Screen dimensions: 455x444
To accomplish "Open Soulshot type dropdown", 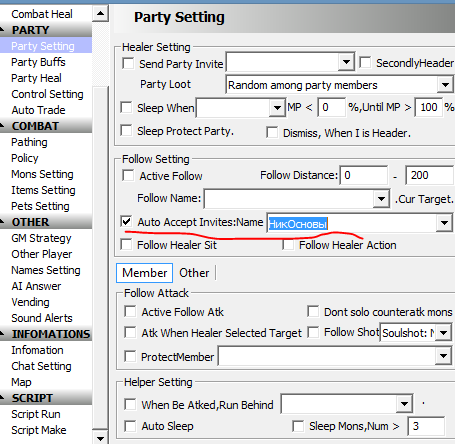I will [x=444, y=332].
